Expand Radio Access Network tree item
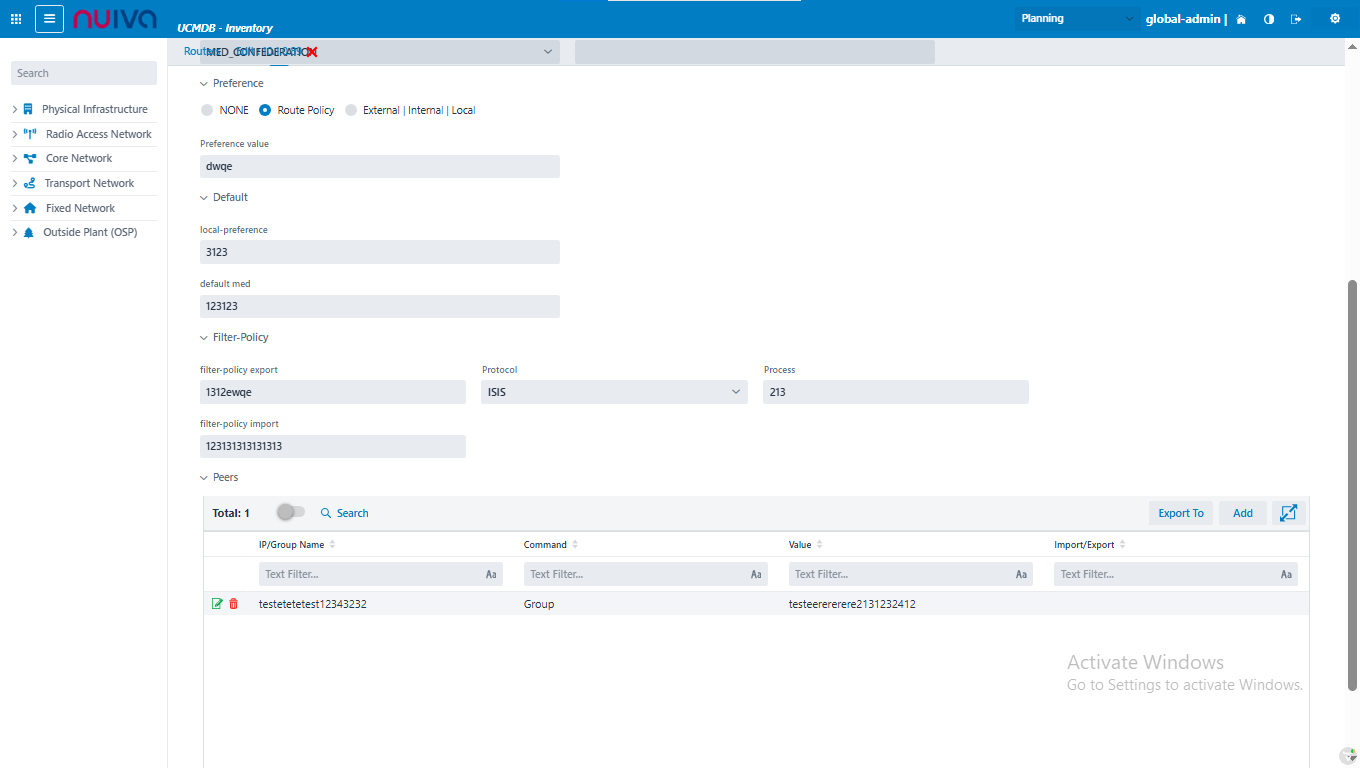The height and width of the screenshot is (768, 1360). pos(15,134)
